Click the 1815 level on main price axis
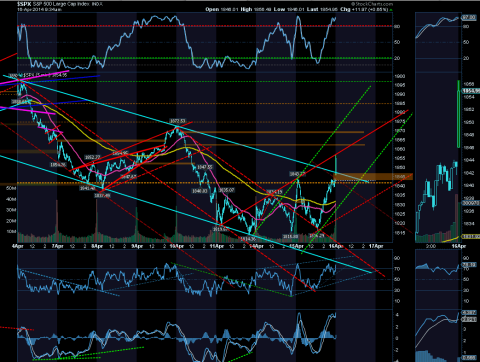The height and width of the screenshot is (362, 480). [x=399, y=233]
